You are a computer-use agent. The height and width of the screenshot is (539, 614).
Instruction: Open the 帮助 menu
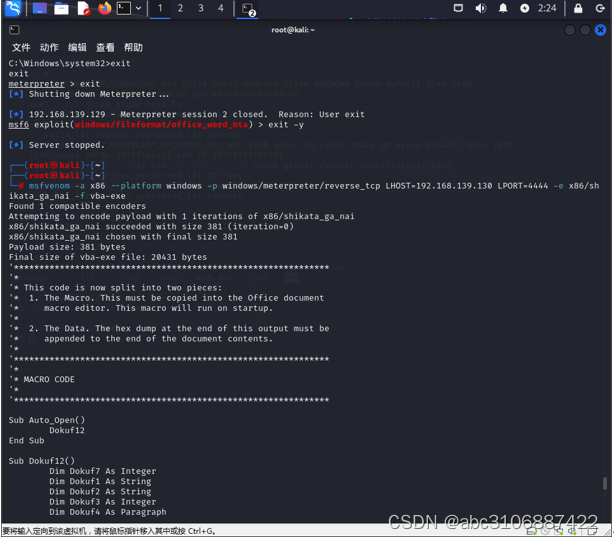point(134,48)
